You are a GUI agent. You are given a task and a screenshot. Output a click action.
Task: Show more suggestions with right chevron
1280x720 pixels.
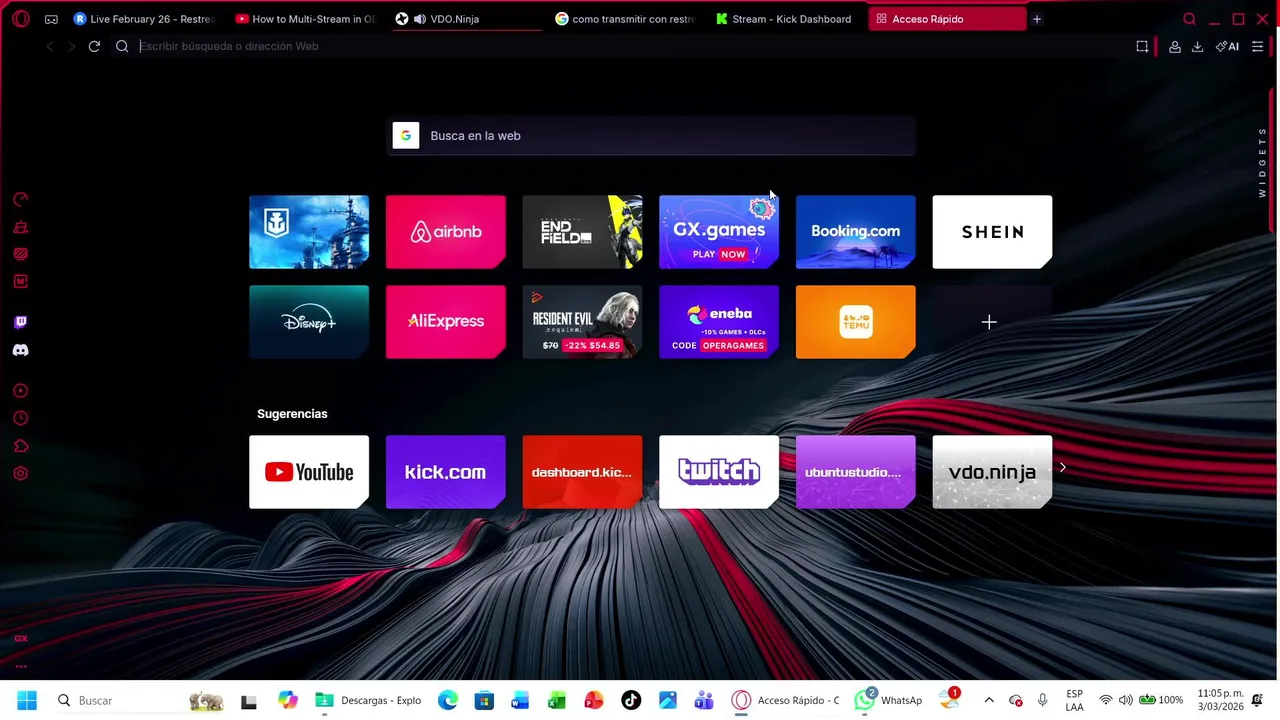tap(1063, 467)
